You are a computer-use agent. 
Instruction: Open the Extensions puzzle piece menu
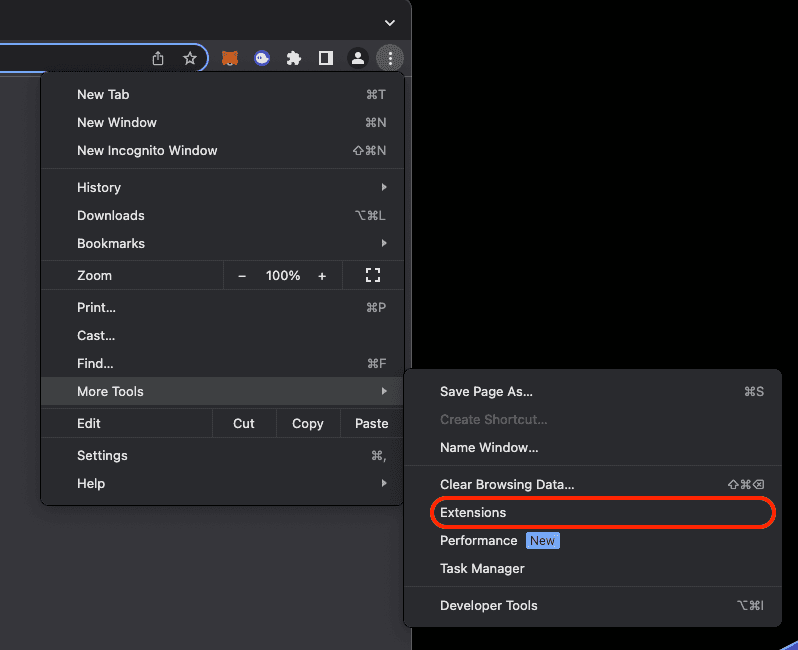[294, 58]
